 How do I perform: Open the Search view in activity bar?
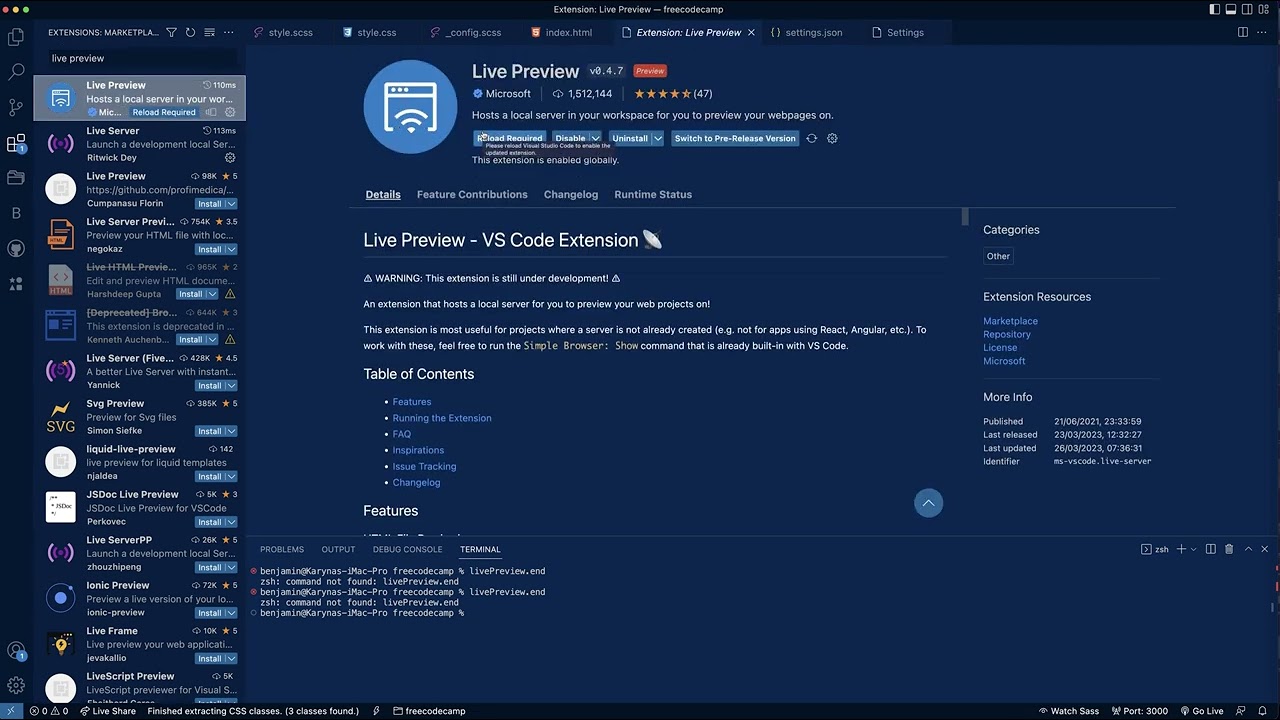click(16, 72)
